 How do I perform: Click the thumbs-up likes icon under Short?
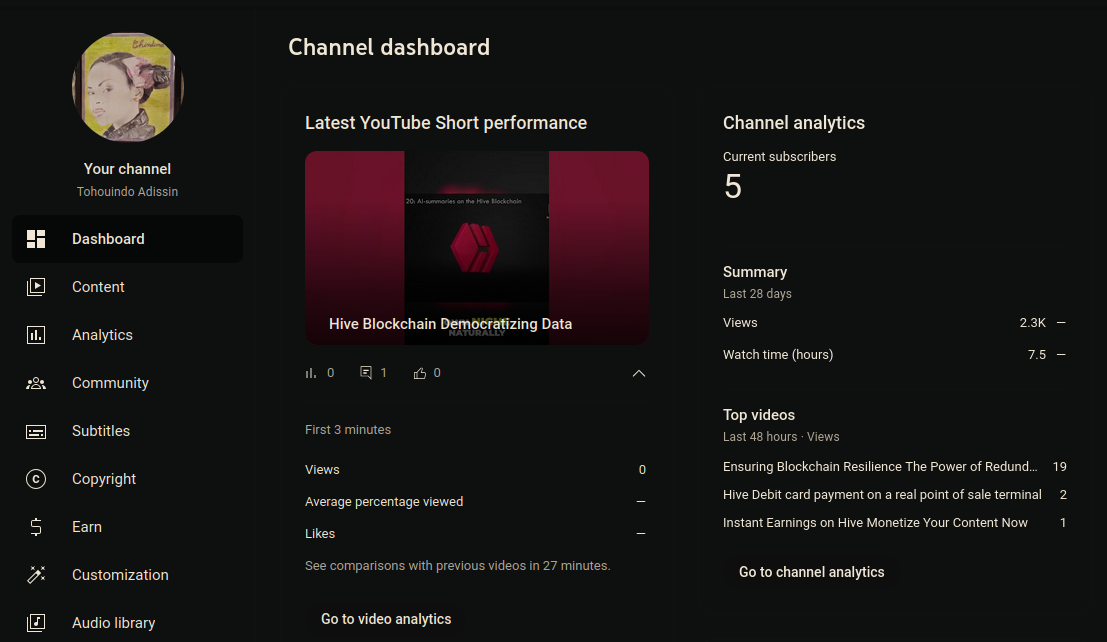coord(420,373)
